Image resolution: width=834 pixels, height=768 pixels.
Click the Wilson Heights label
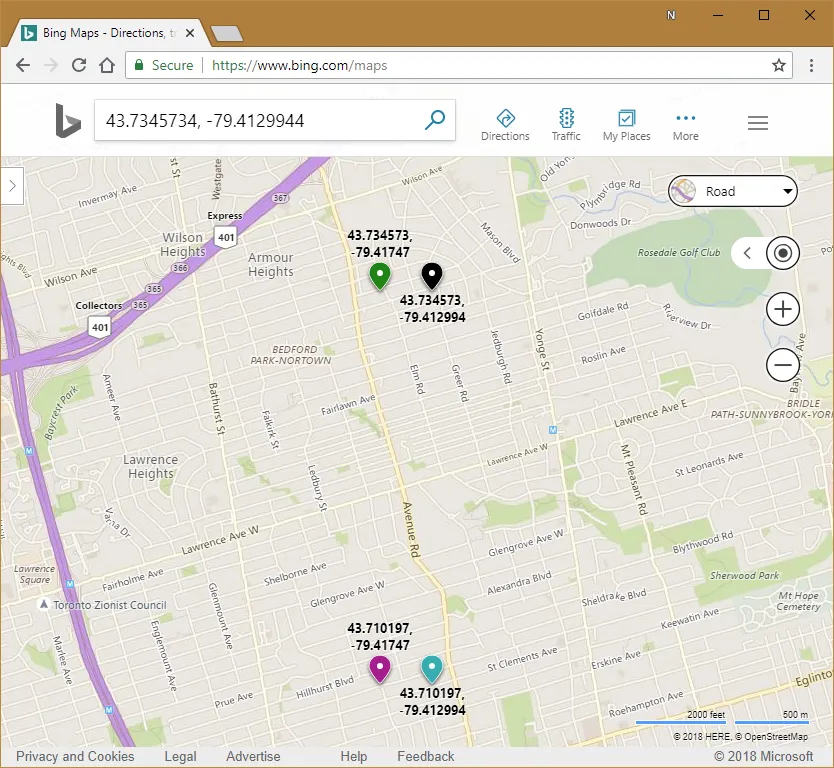(x=183, y=244)
